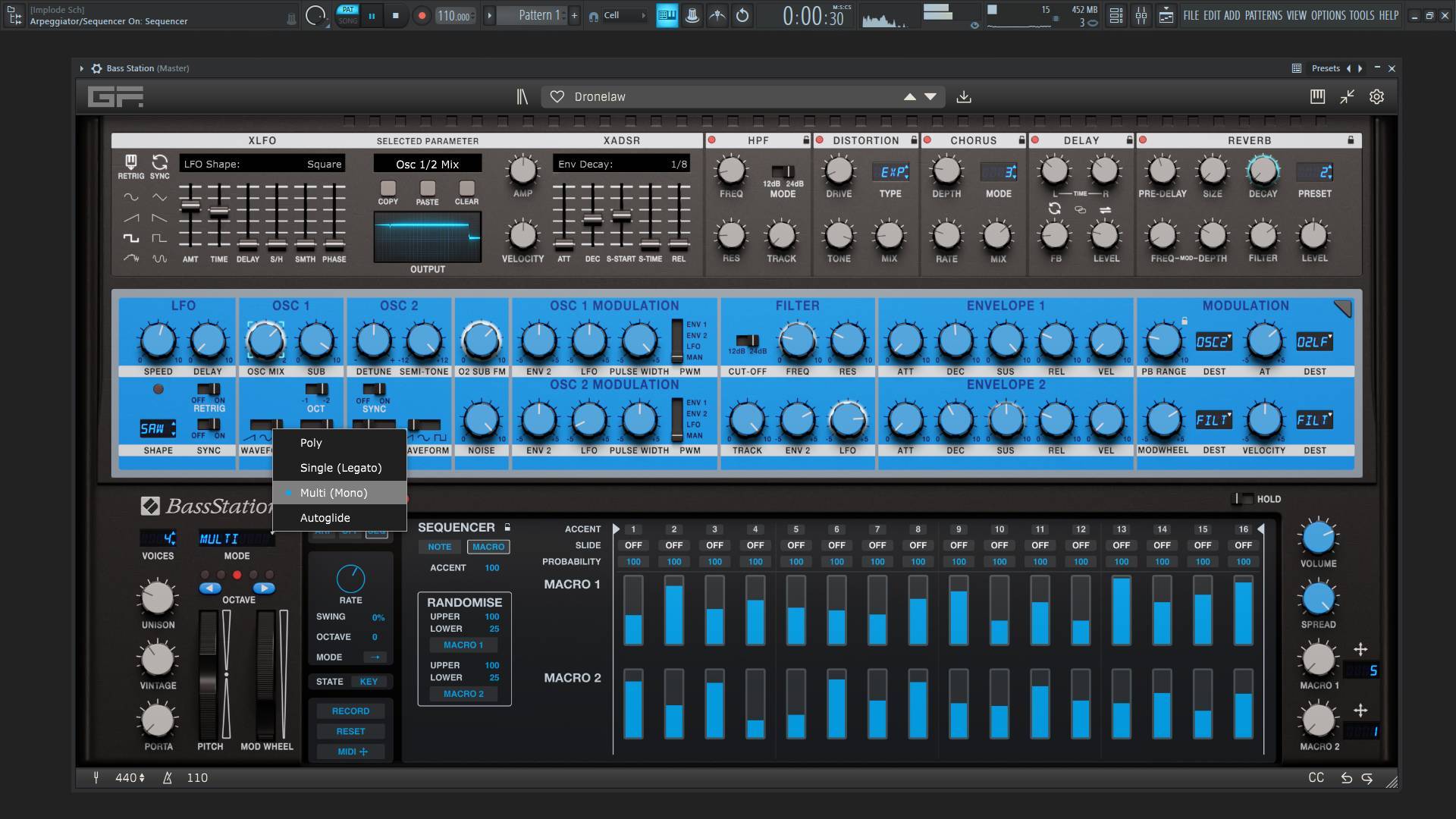Toggle the keyboard view icon in header
Viewport: 1456px width, 819px height.
[1317, 96]
